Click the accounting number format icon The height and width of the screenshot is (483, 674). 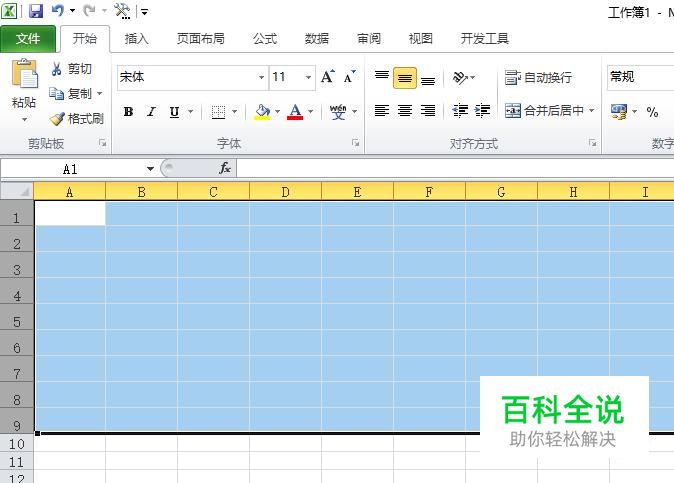click(619, 112)
